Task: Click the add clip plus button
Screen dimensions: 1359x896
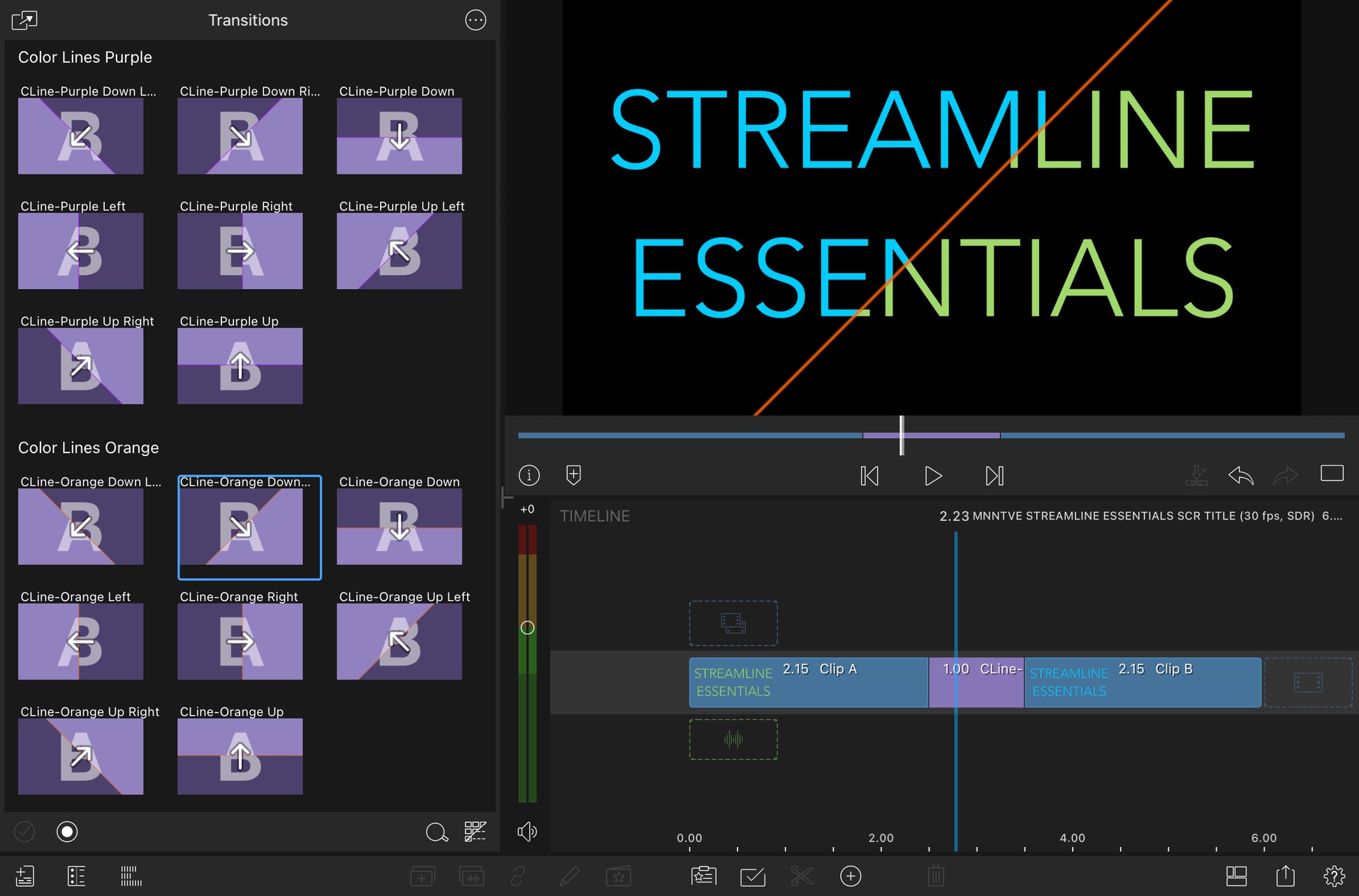Action: coord(850,876)
